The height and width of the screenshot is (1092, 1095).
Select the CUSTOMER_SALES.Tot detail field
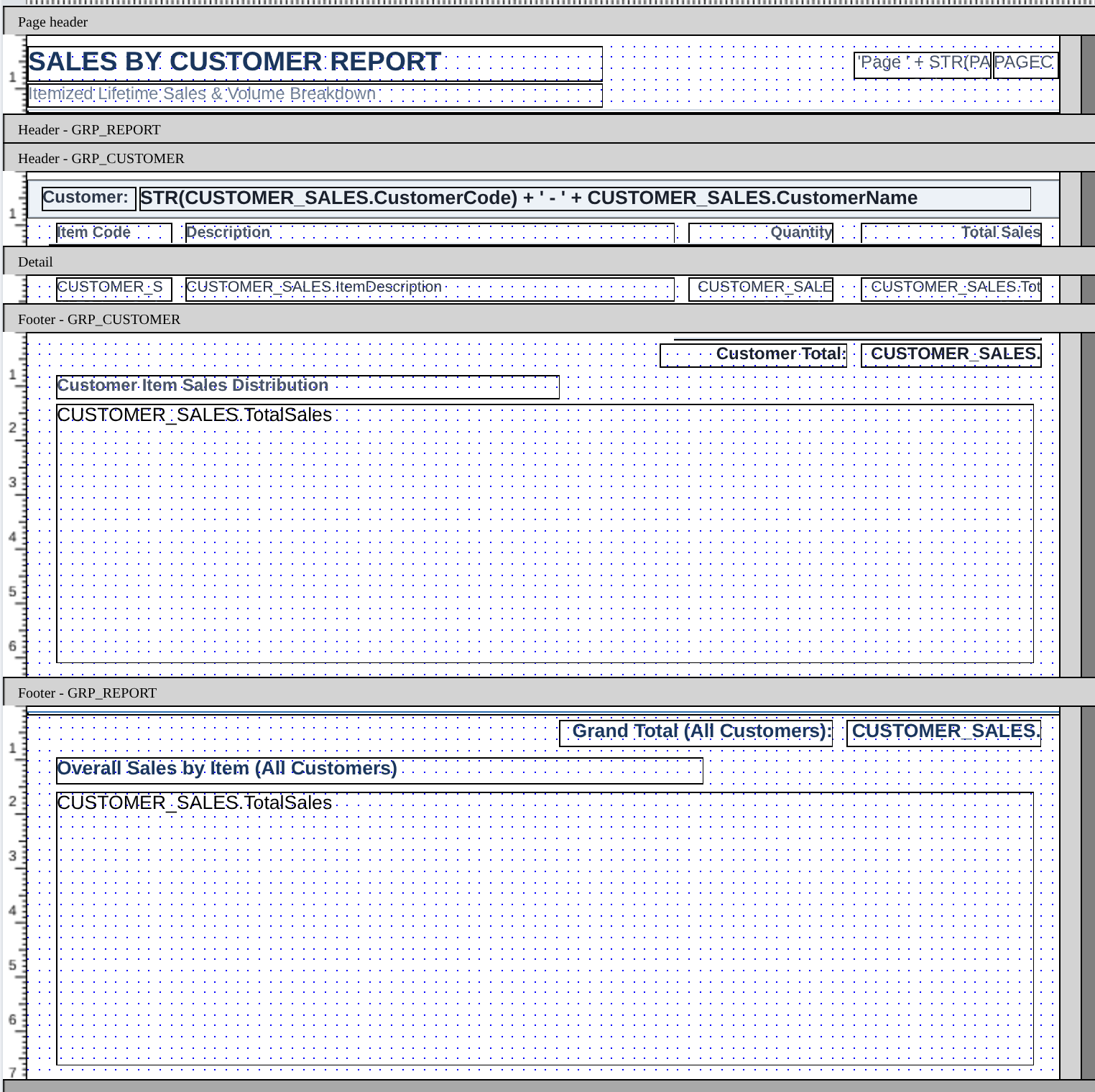tap(951, 289)
